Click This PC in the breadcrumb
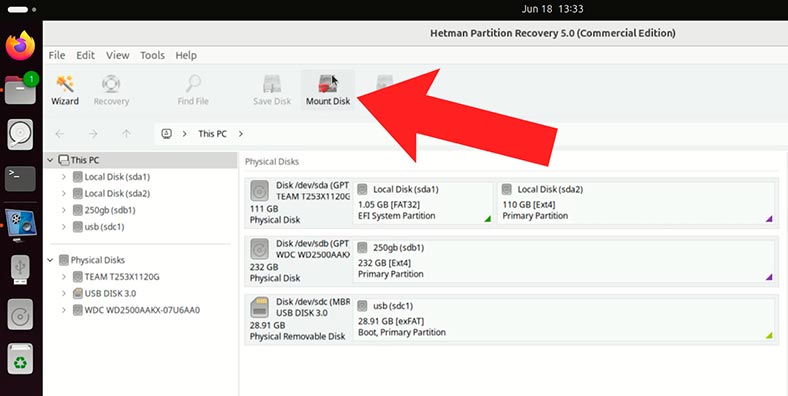 [212, 134]
